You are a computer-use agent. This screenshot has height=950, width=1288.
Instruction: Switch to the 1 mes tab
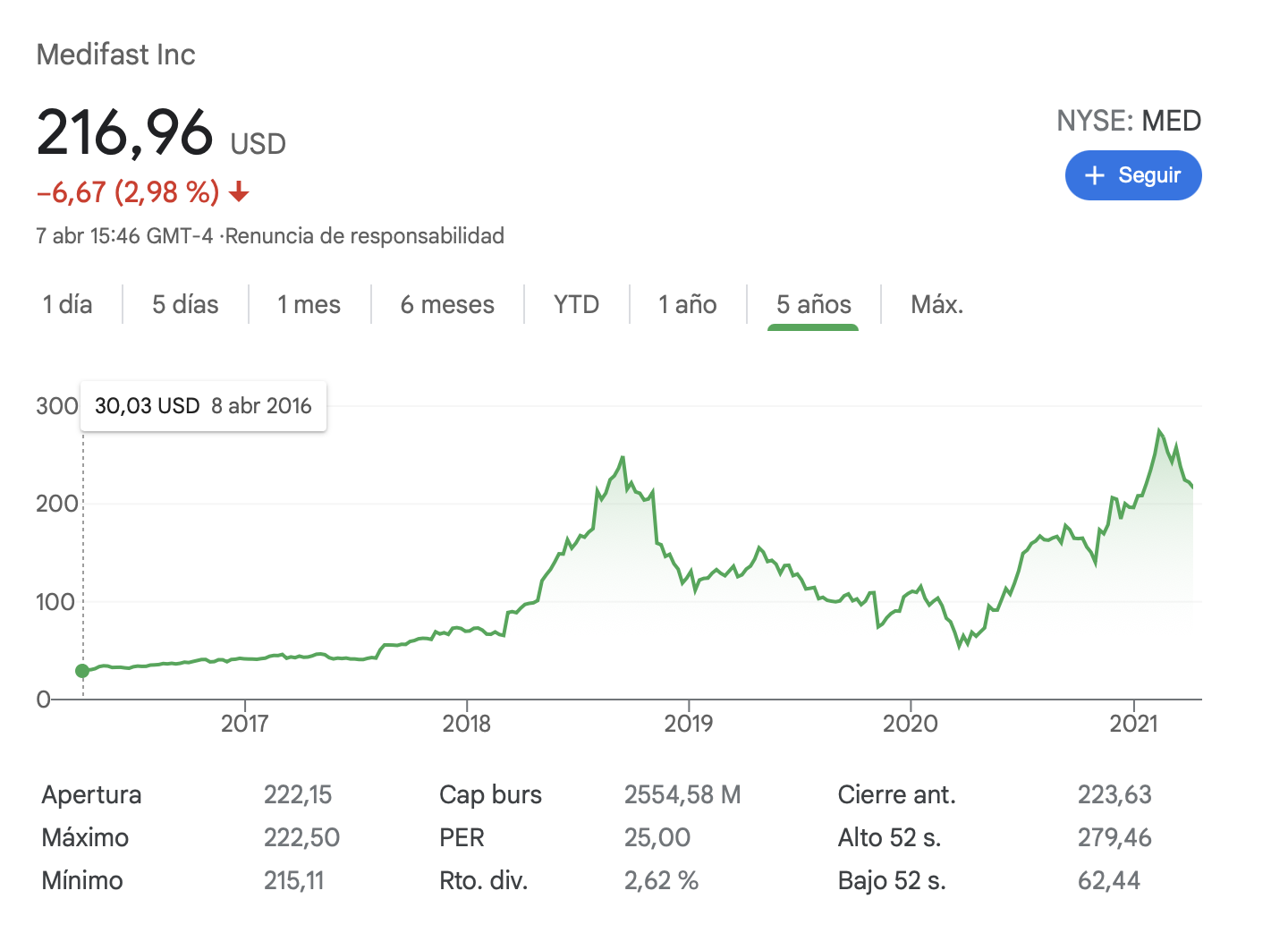pos(309,304)
